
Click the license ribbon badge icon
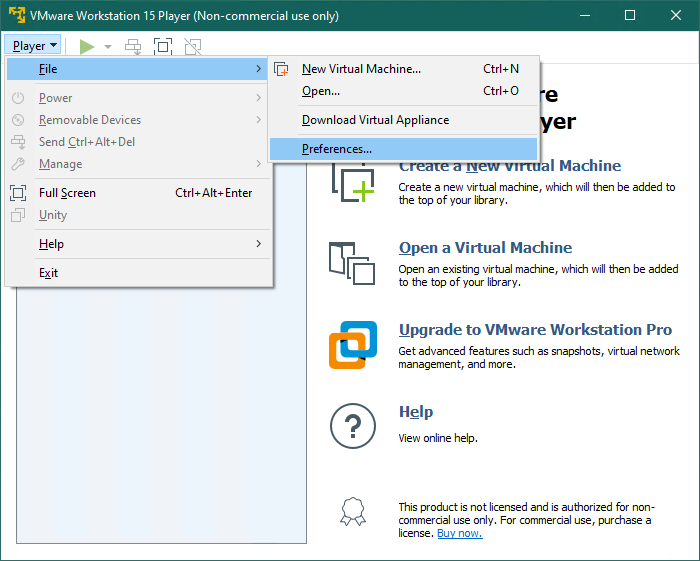(x=353, y=511)
